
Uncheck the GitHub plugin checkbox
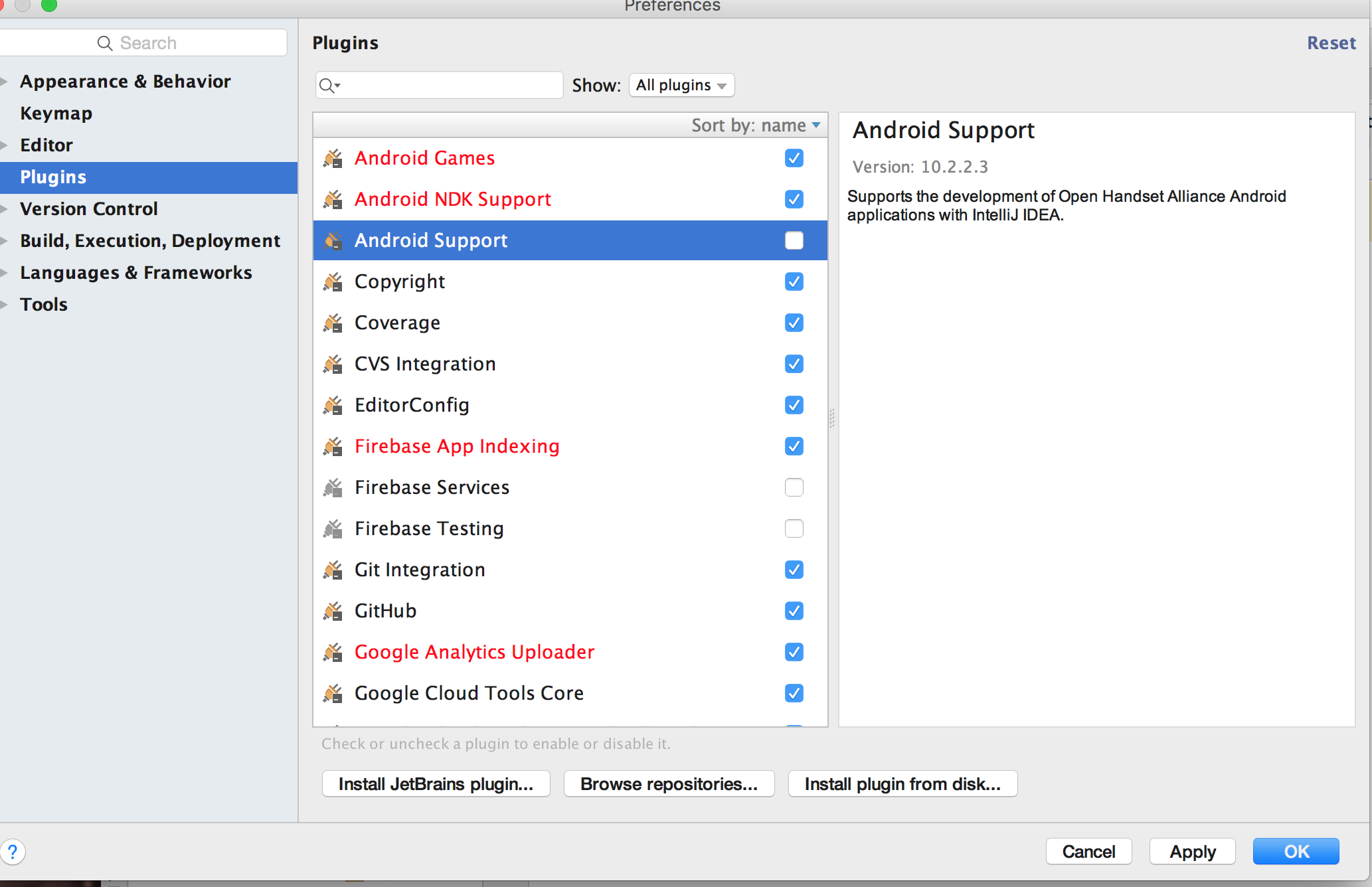click(794, 611)
